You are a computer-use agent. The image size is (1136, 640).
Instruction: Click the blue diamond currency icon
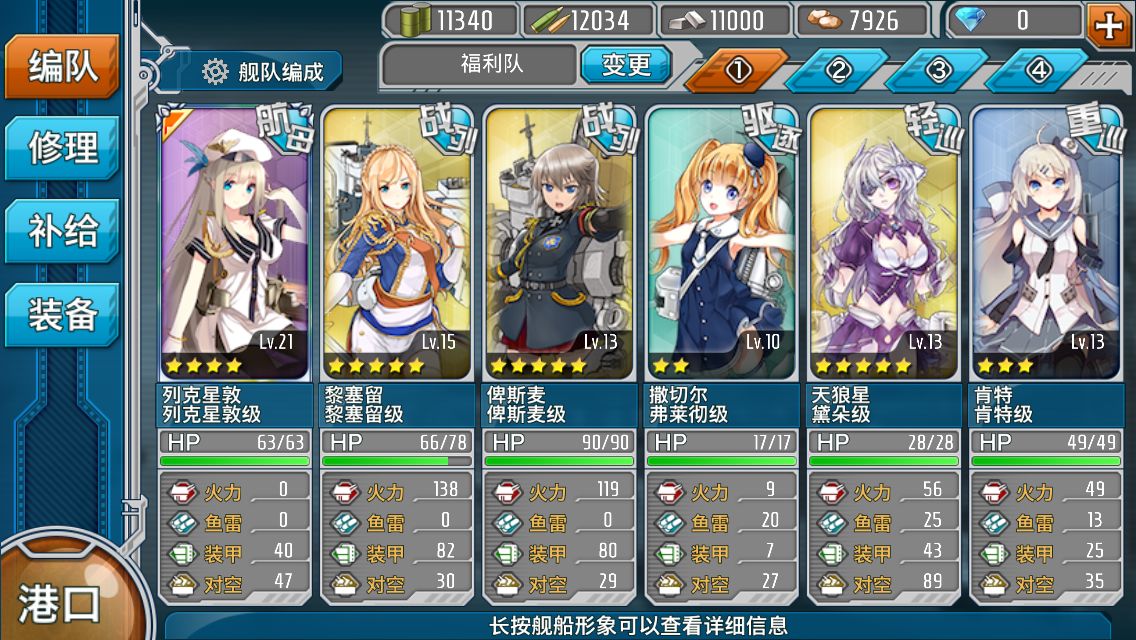pyautogui.click(x=971, y=20)
